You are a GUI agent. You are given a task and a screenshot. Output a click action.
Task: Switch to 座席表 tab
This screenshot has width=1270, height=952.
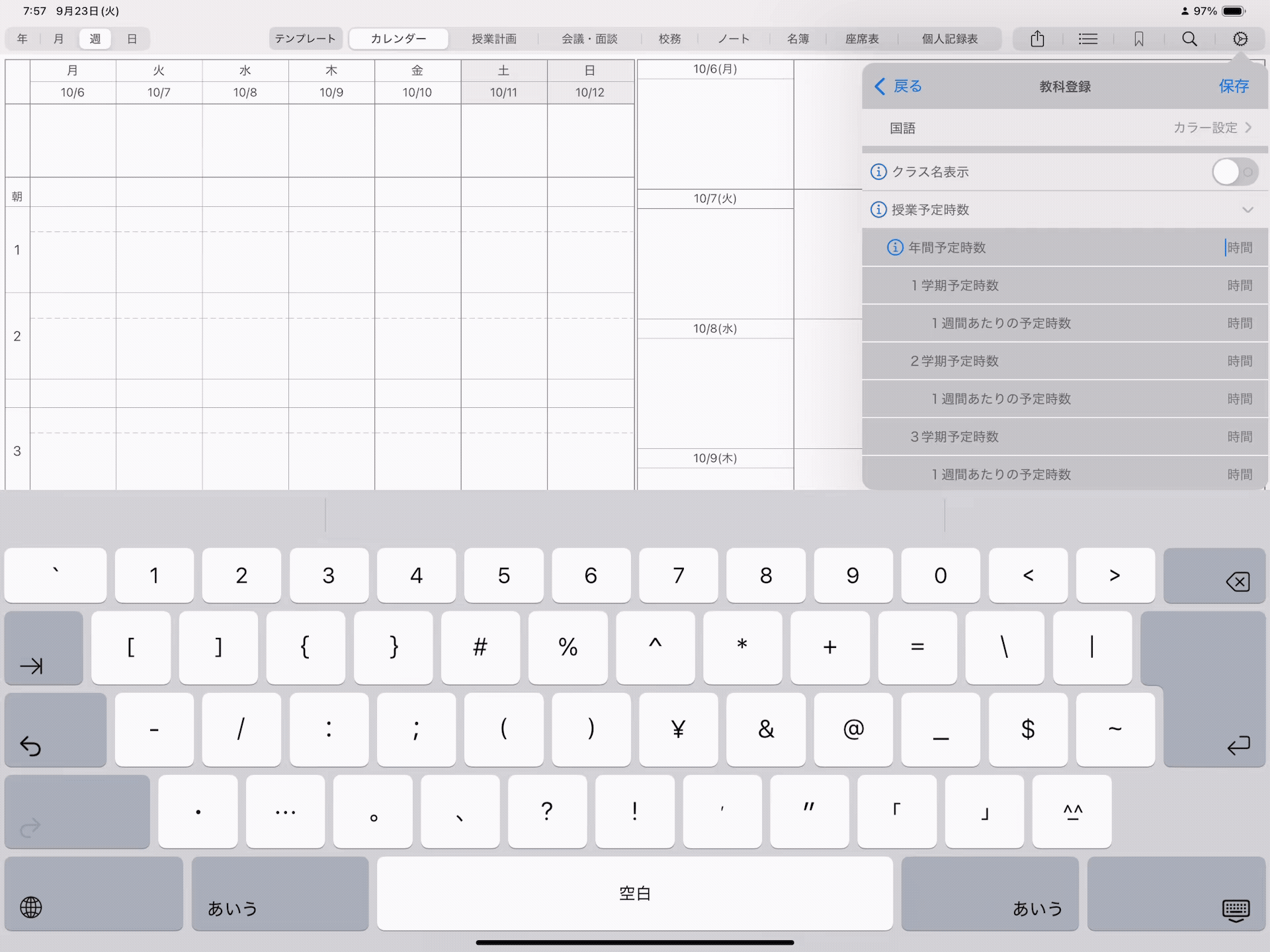click(861, 39)
